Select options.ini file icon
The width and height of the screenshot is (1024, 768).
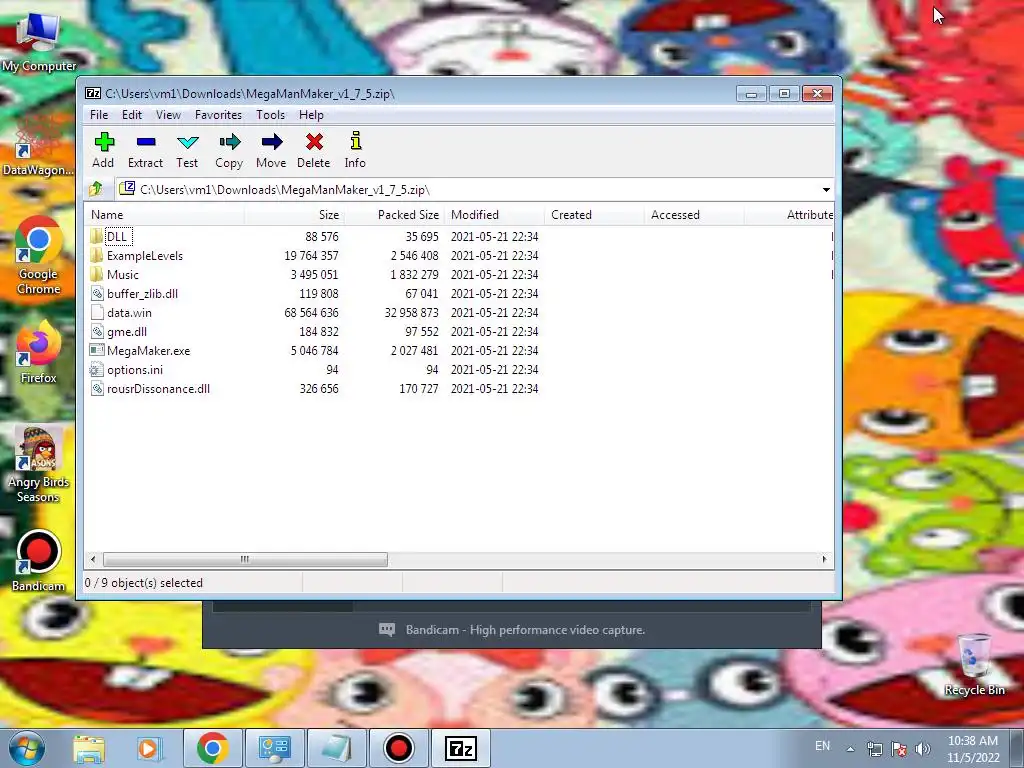pyautogui.click(x=97, y=370)
